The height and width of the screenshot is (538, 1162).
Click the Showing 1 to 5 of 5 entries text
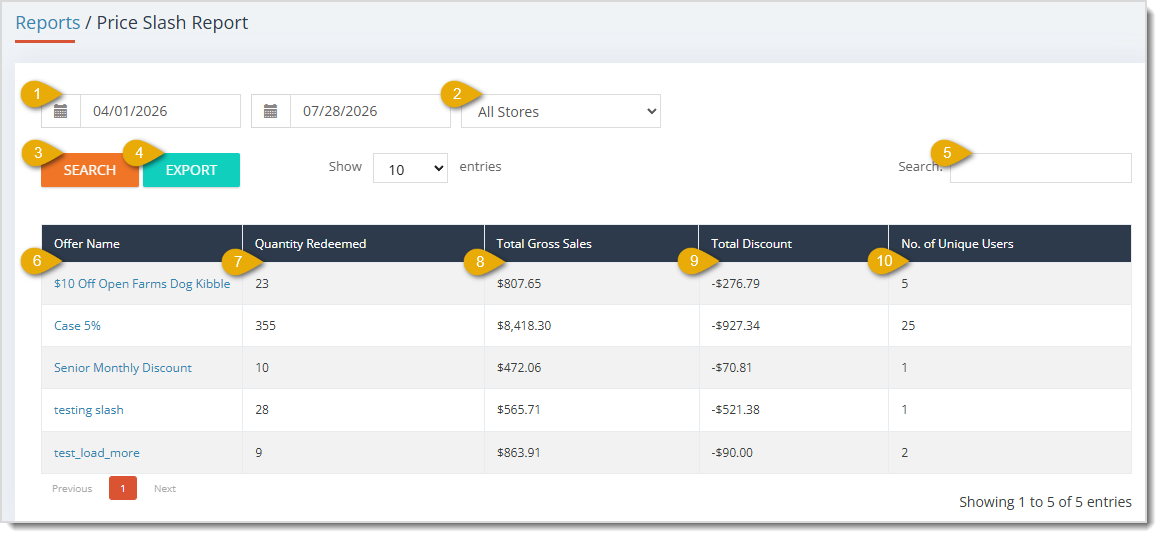(1045, 502)
